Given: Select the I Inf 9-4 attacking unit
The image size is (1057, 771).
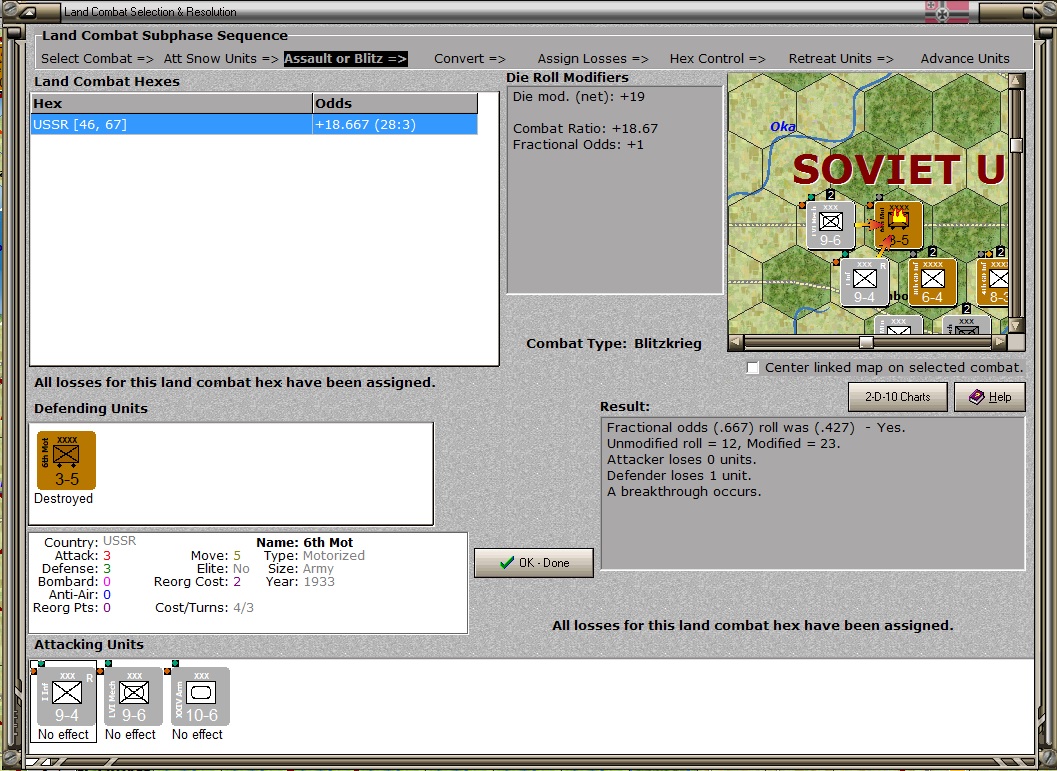Looking at the screenshot, I should click(x=66, y=696).
